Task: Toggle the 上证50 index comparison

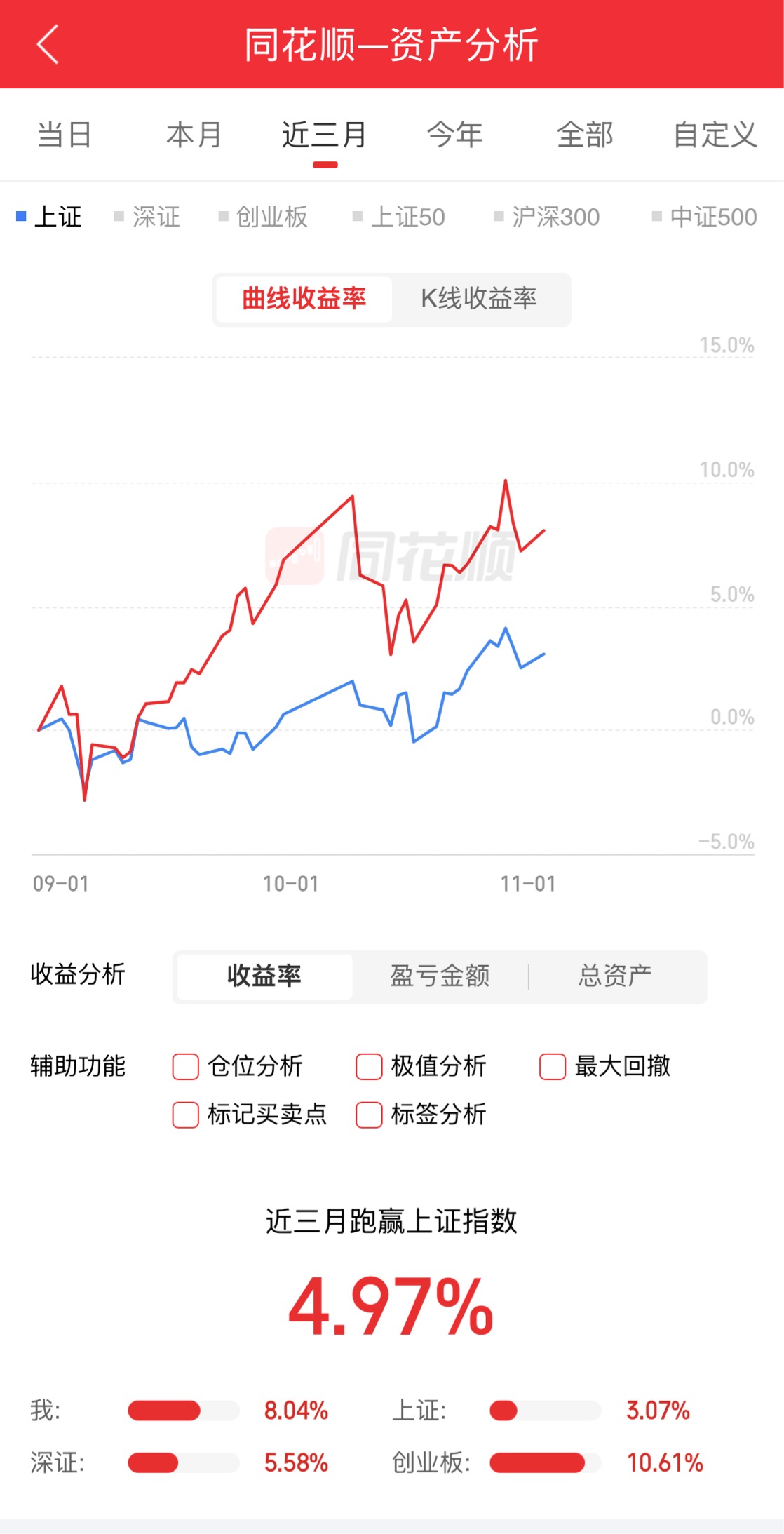Action: click(399, 217)
